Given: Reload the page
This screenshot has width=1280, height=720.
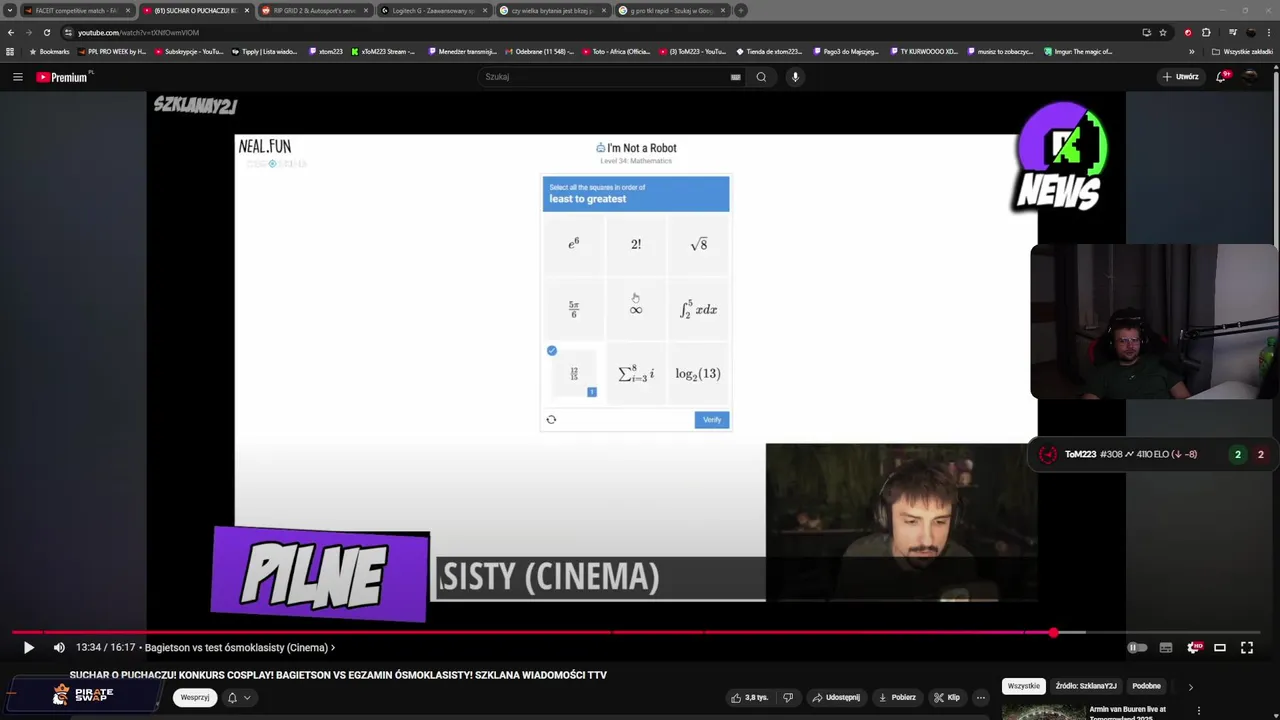Looking at the screenshot, I should pos(46,32).
